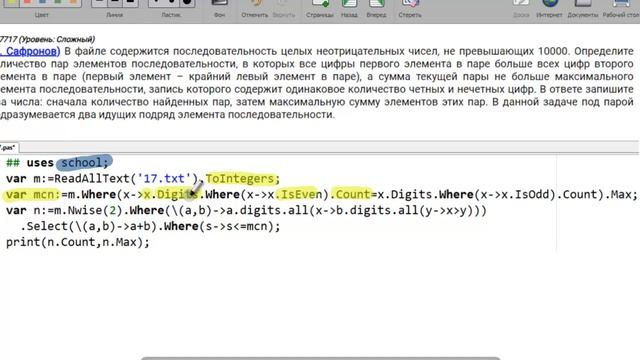The image size is (640, 360).
Task: Click the 'Уровень: Сложный' heading text
Action: coord(57,39)
